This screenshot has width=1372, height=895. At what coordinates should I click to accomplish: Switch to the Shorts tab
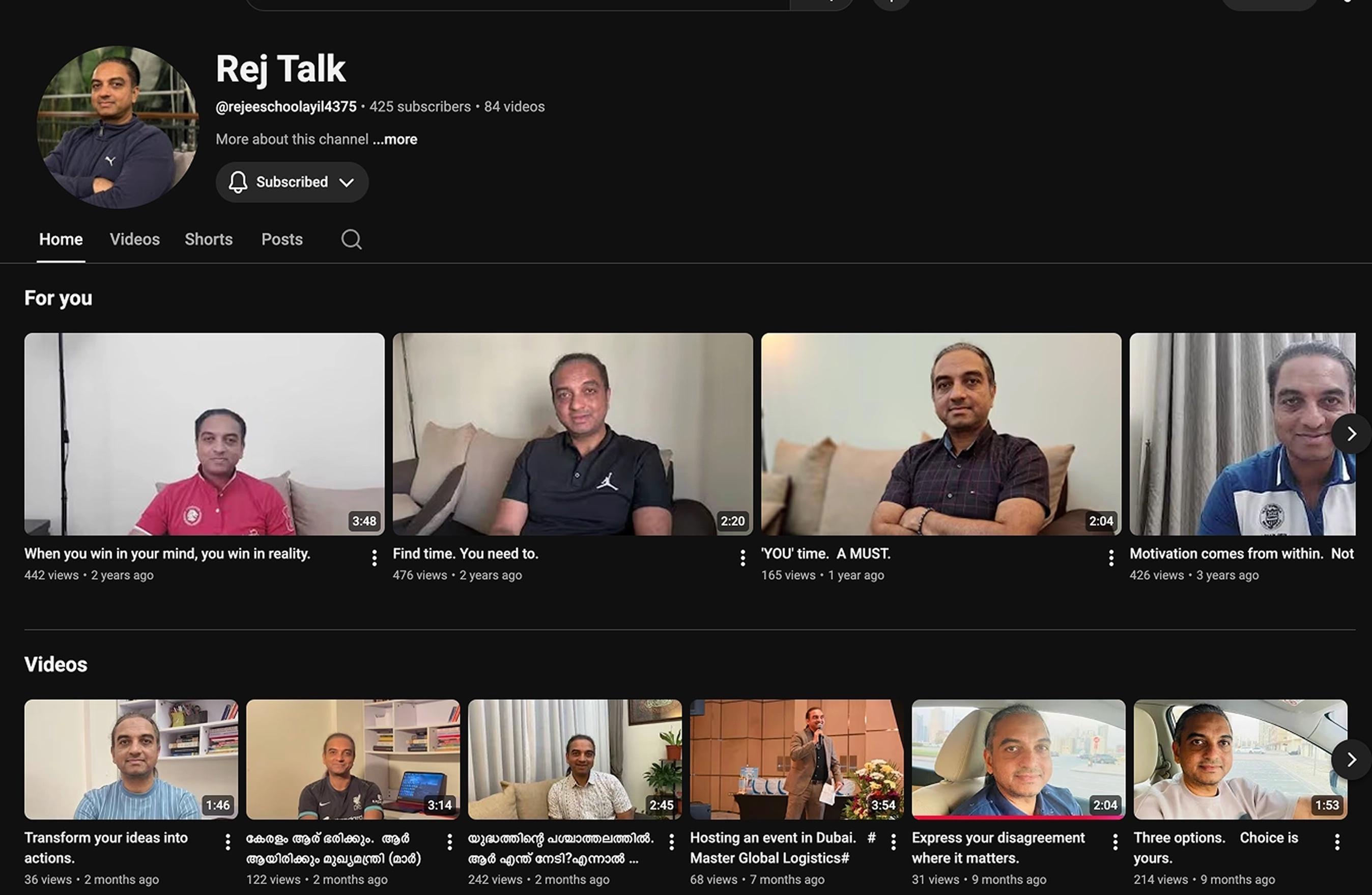point(209,239)
